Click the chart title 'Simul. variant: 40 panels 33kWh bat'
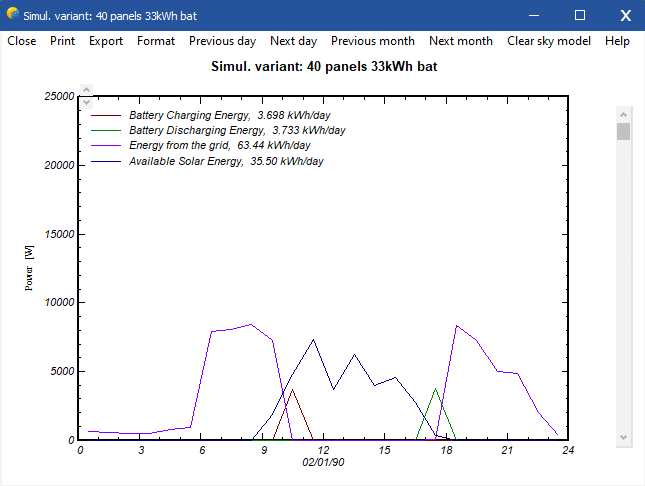Image resolution: width=645 pixels, height=486 pixels. tap(324, 67)
